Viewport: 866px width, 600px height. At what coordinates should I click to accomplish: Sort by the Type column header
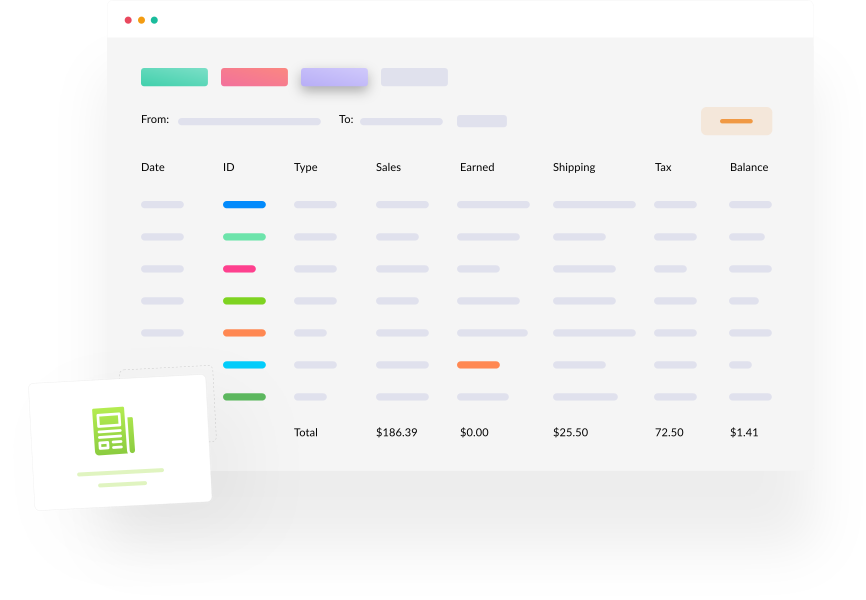[x=305, y=167]
